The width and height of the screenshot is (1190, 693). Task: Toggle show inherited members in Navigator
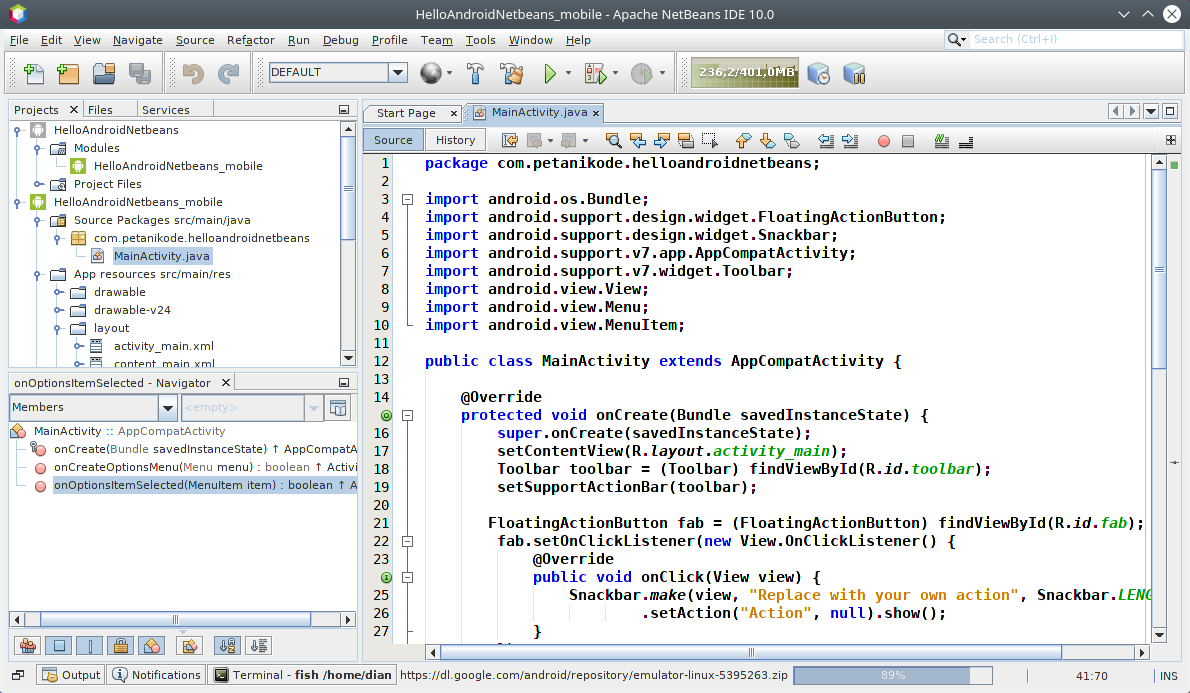tap(28, 645)
